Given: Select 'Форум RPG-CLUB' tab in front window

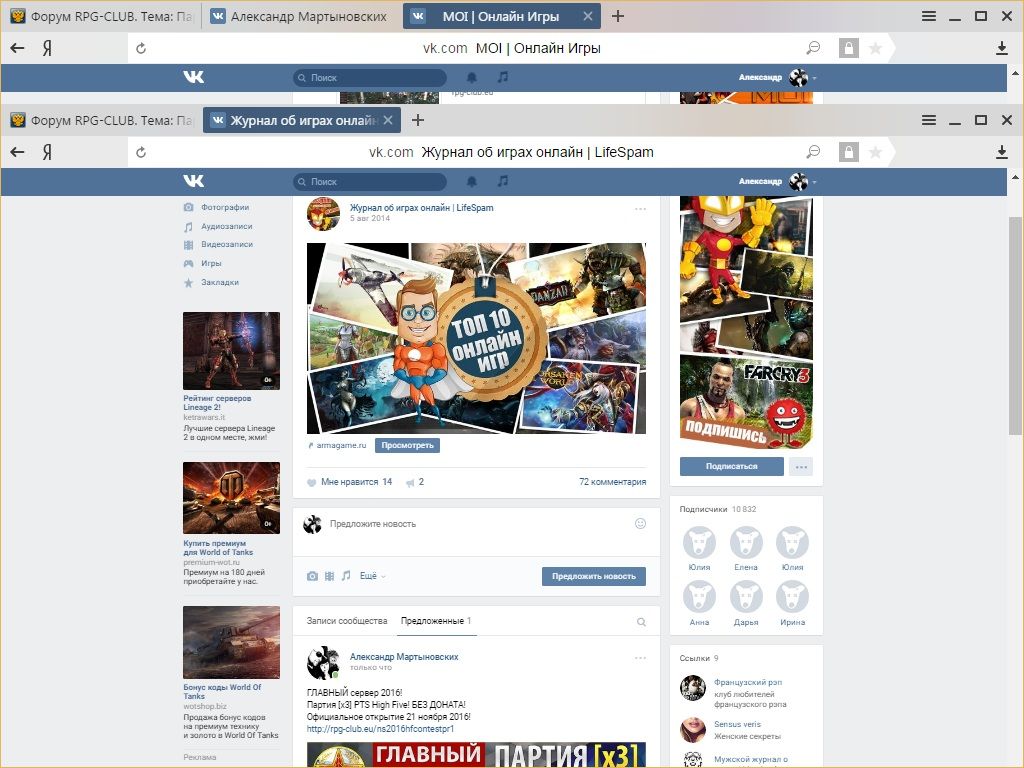Looking at the screenshot, I should (102, 120).
